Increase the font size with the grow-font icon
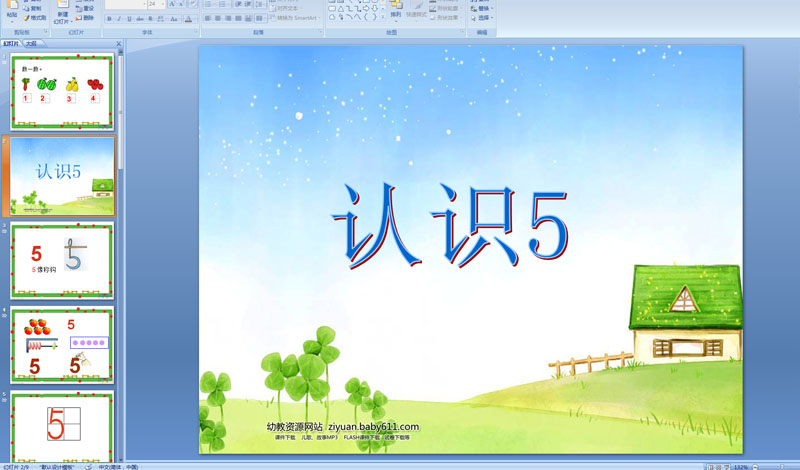The width and height of the screenshot is (800, 470). 172,4
